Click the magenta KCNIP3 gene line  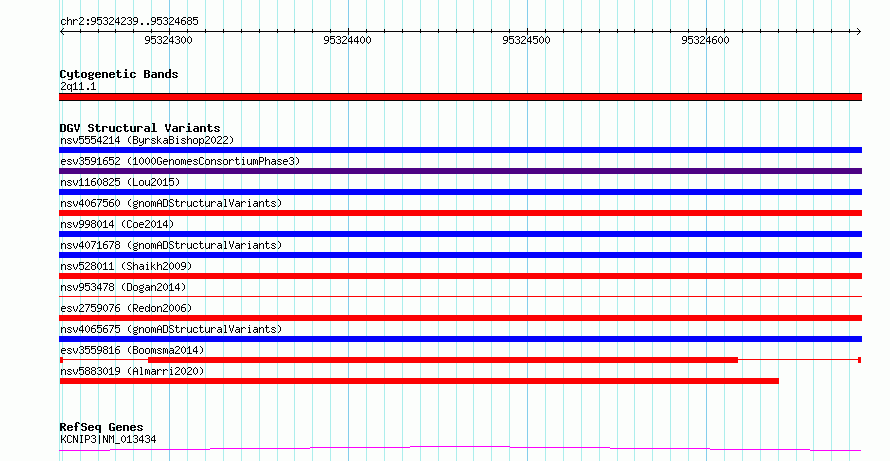[x=460, y=449]
